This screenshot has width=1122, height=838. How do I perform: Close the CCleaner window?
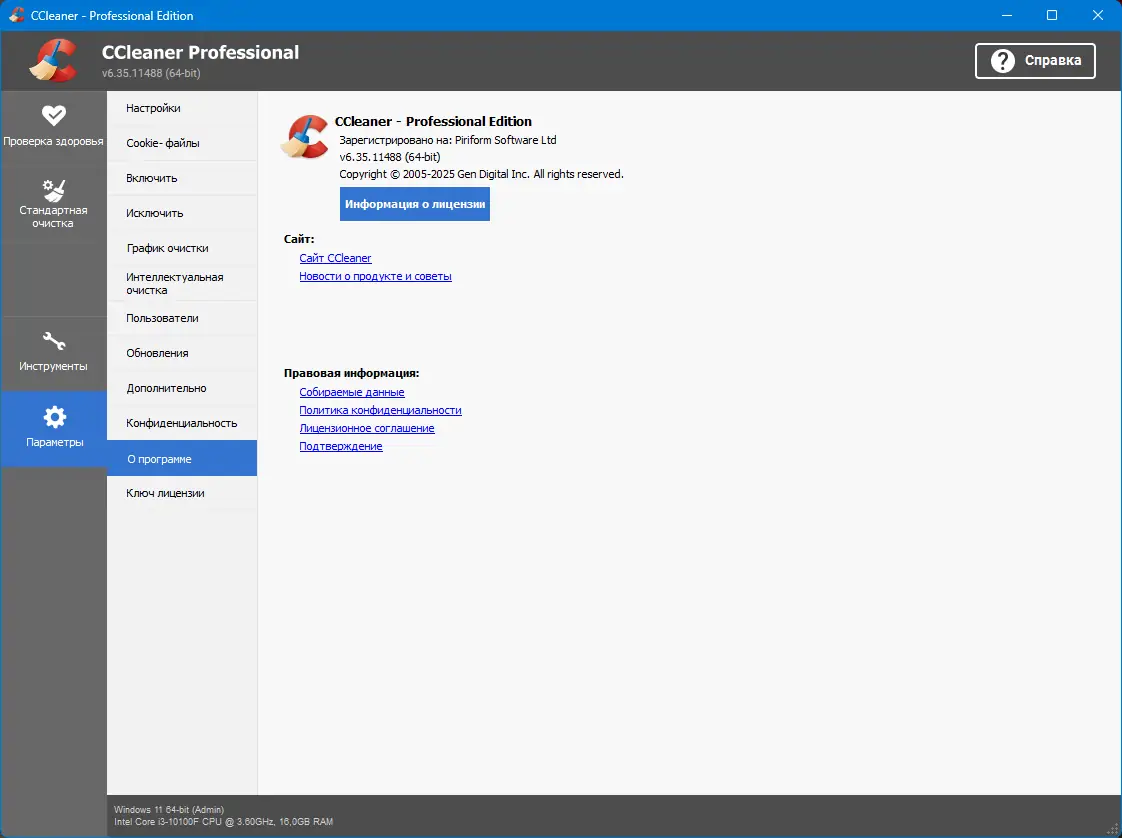[1098, 15]
